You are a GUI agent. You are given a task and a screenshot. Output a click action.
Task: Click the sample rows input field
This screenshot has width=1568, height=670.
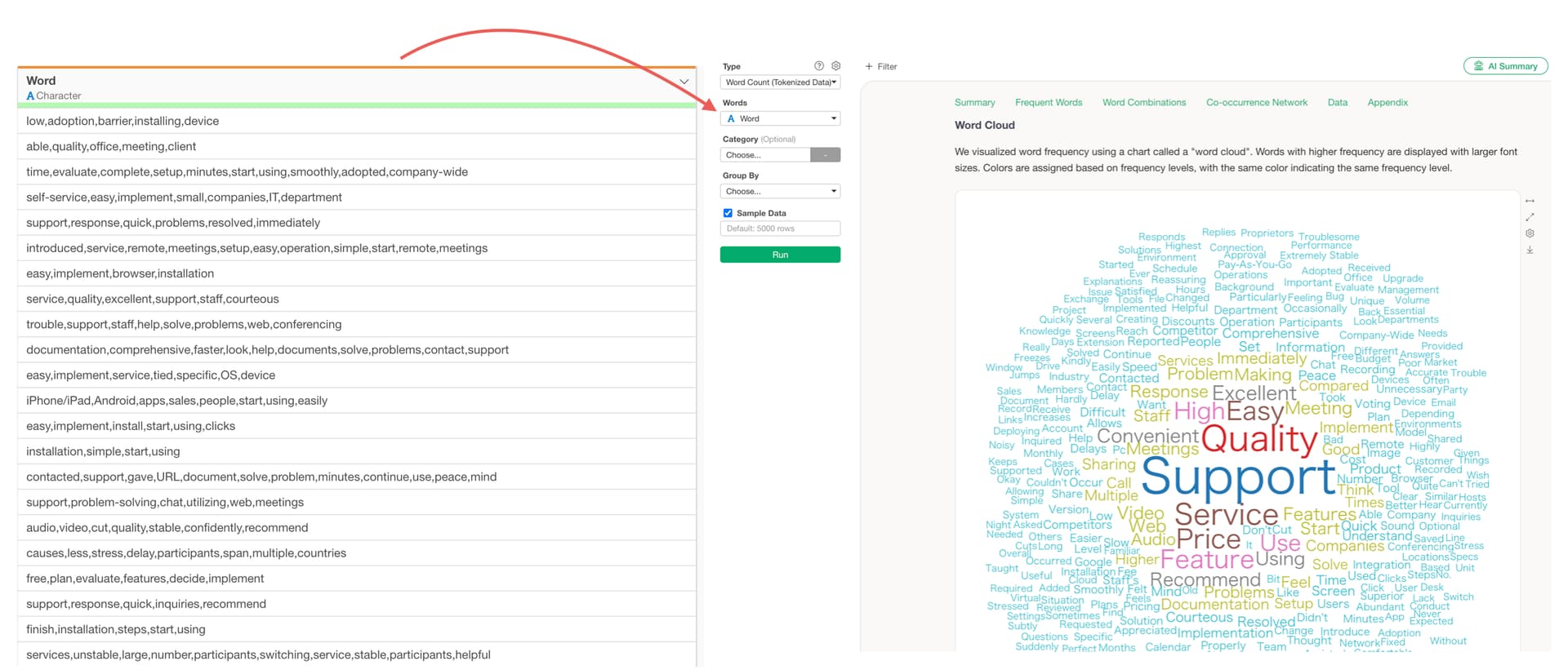coord(780,229)
